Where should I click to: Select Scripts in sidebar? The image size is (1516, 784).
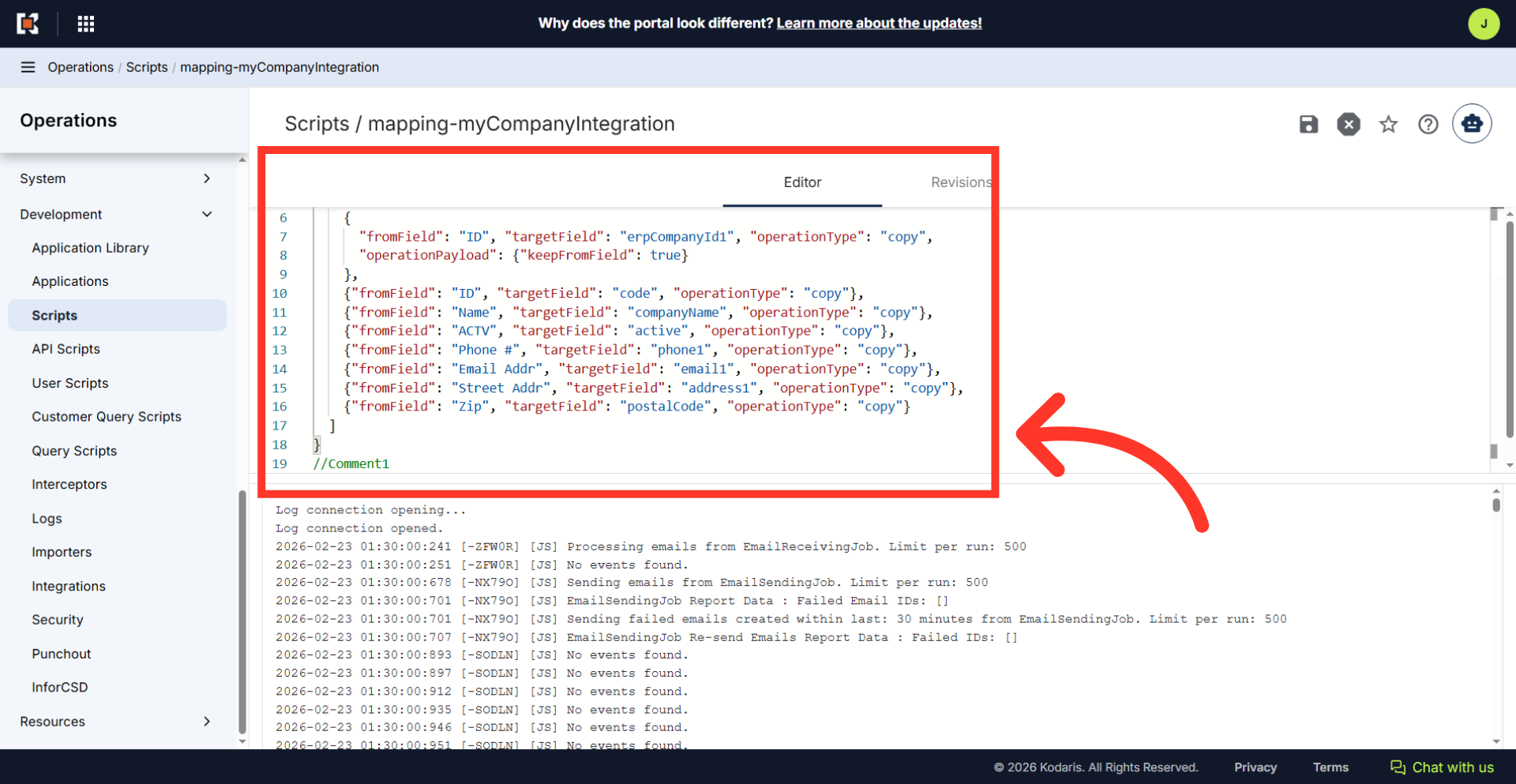pyautogui.click(x=118, y=315)
